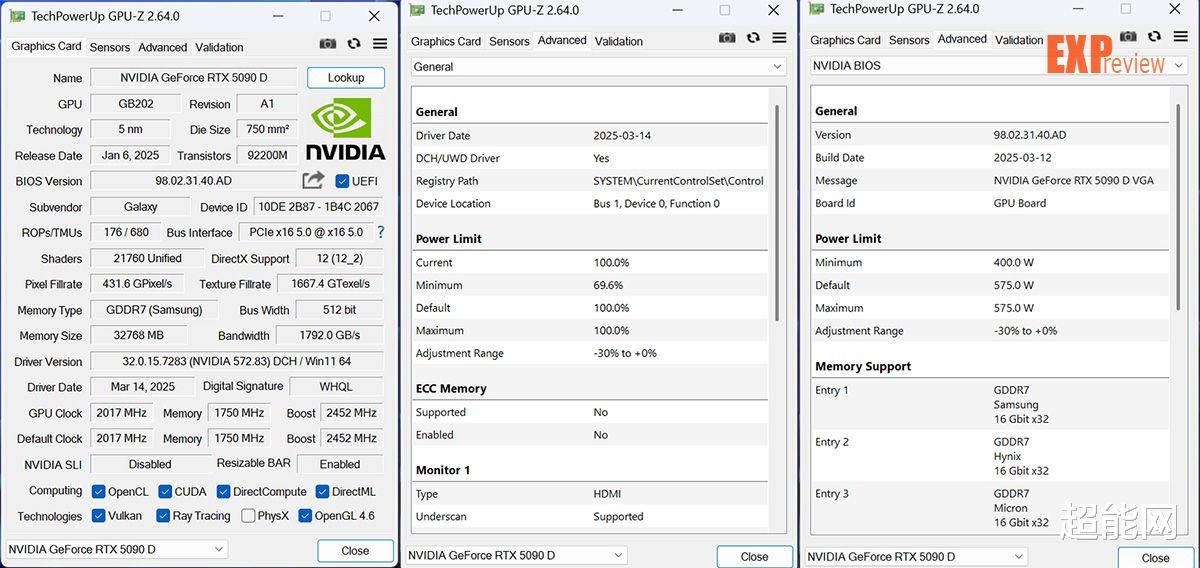Click the Driver Version field
Viewport: 1200px width, 568px height.
pos(237,361)
